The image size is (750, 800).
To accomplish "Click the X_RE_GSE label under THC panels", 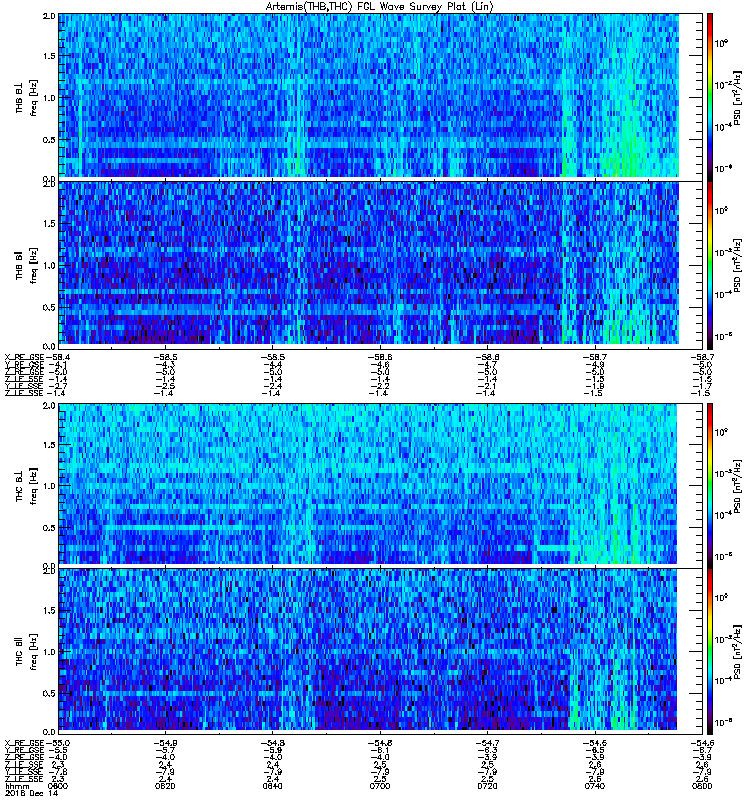I will tap(24, 743).
